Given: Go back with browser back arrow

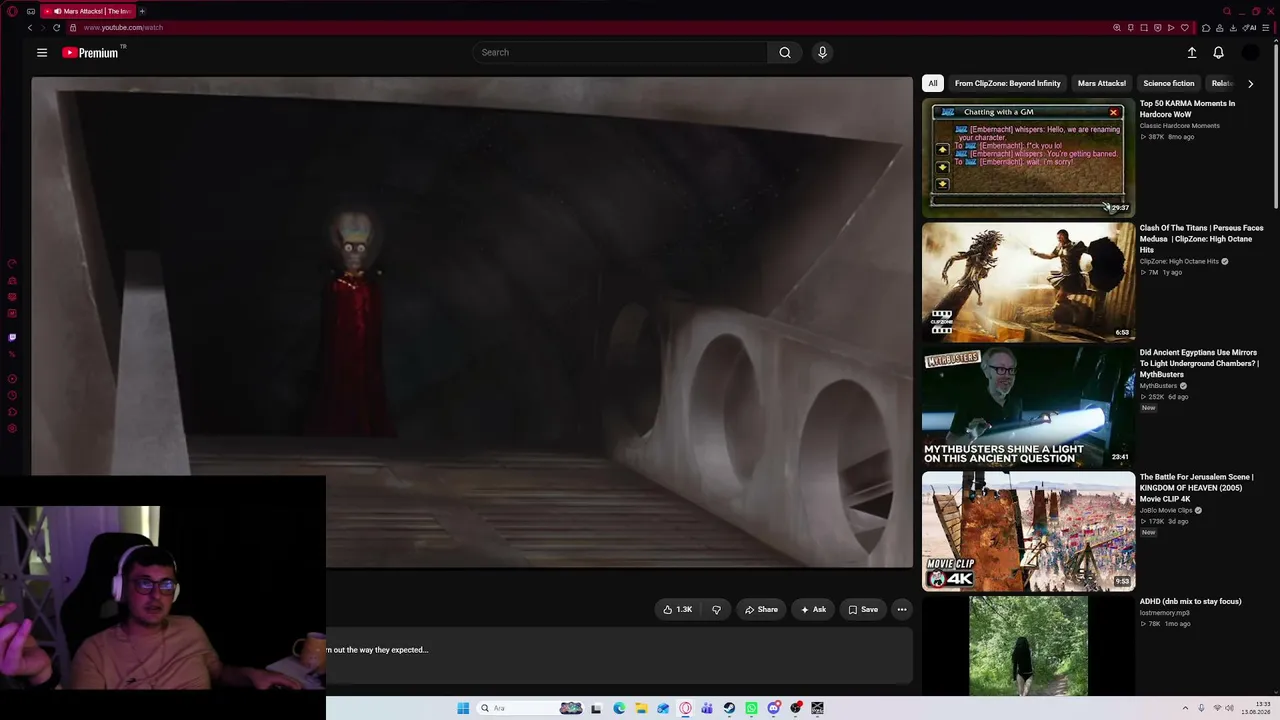Looking at the screenshot, I should [30, 28].
